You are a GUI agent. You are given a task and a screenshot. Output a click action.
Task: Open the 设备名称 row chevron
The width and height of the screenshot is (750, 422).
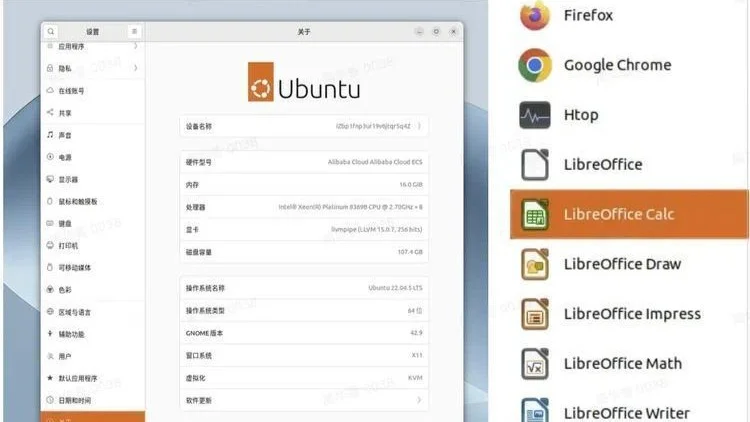tap(419, 126)
